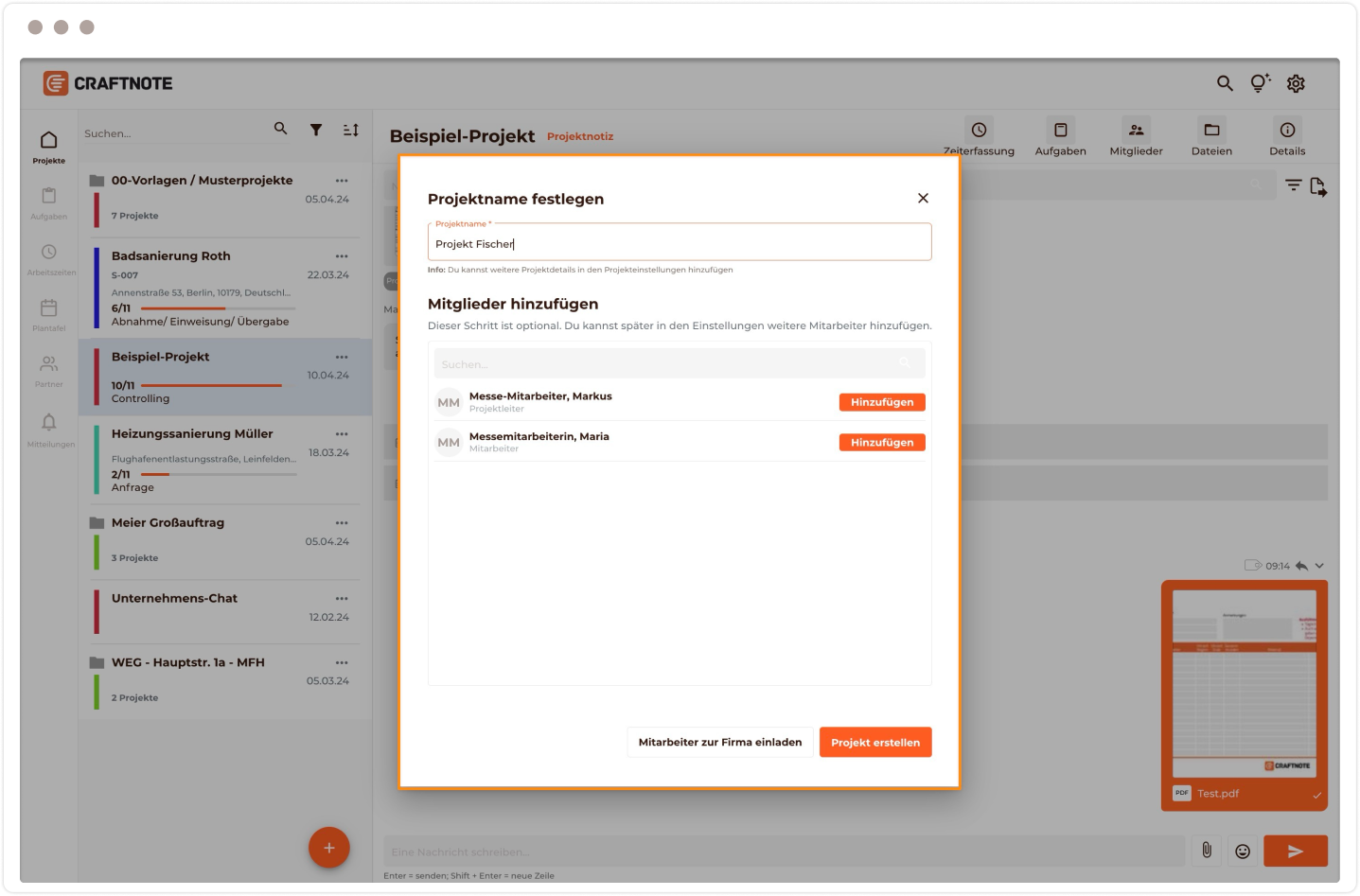Switch to Plantafel in left sidebar
1360x896 pixels.
[49, 314]
